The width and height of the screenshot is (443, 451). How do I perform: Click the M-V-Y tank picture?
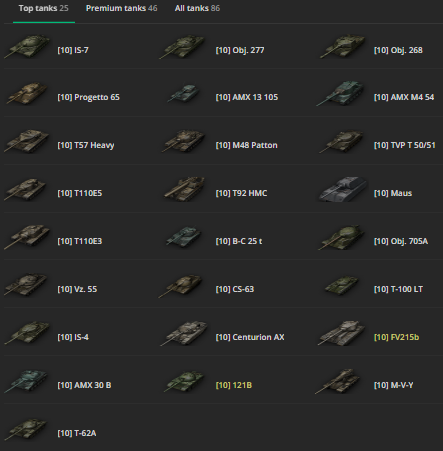338,381
